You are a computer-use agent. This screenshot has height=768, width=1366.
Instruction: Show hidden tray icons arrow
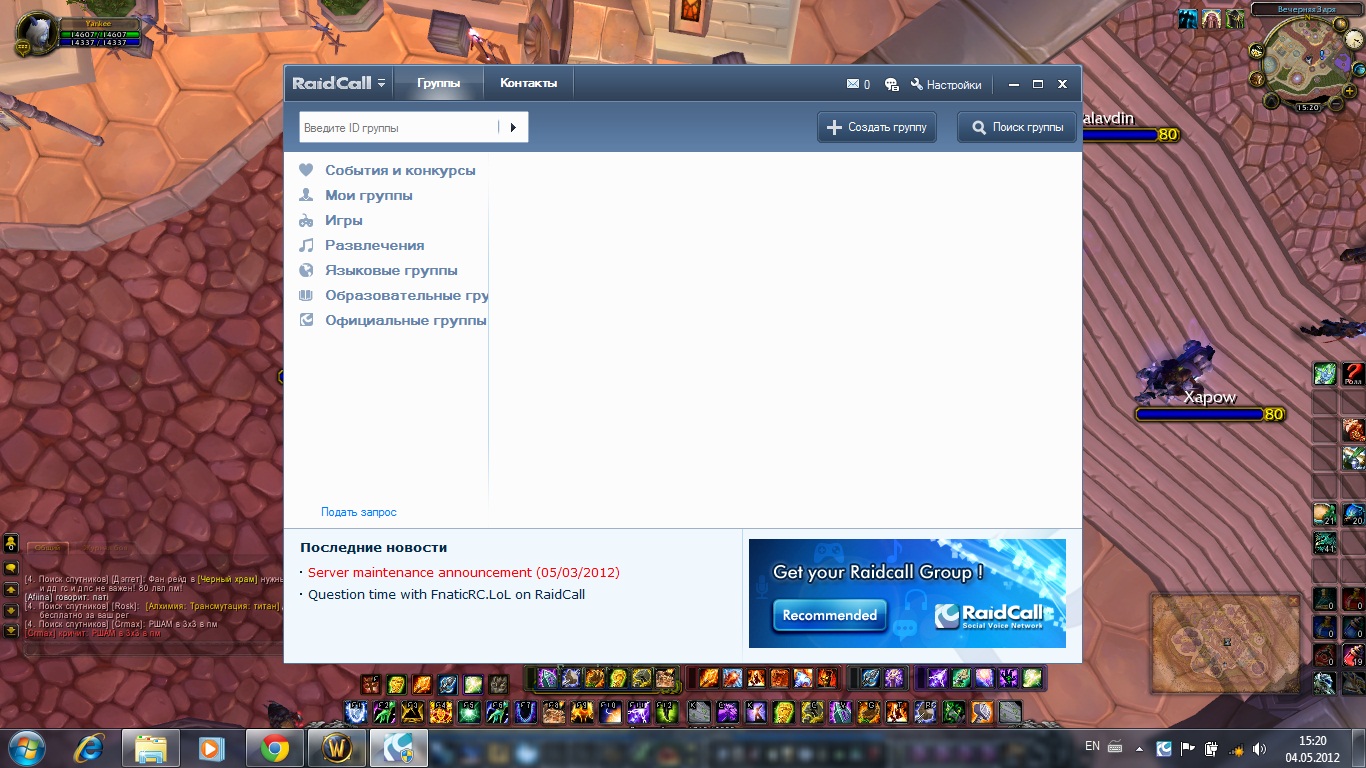[x=1139, y=748]
